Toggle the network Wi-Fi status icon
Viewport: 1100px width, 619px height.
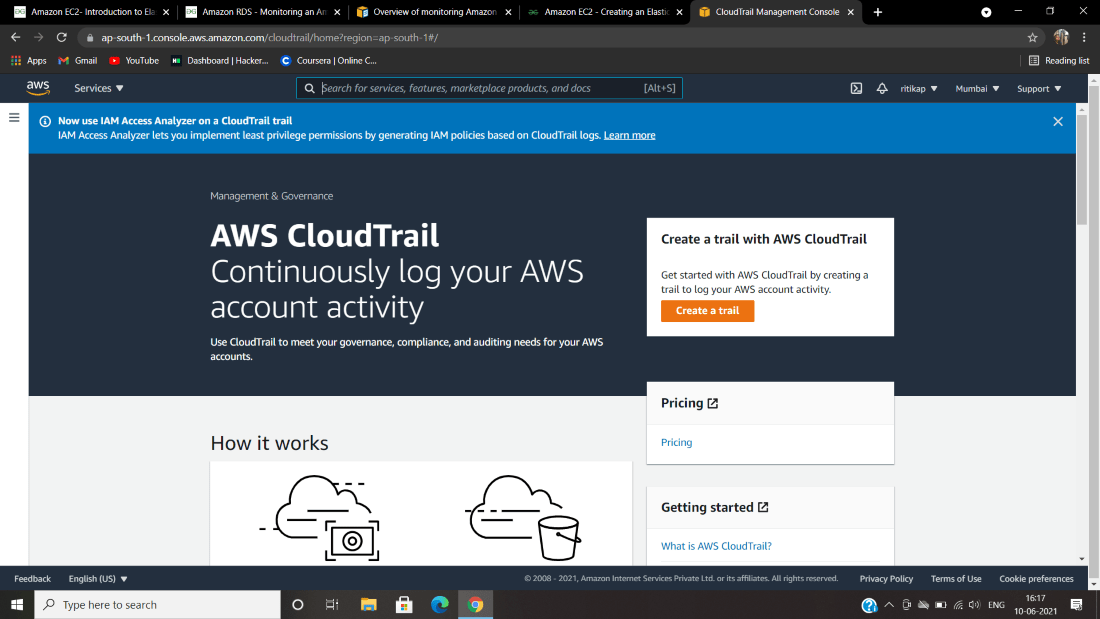point(958,604)
